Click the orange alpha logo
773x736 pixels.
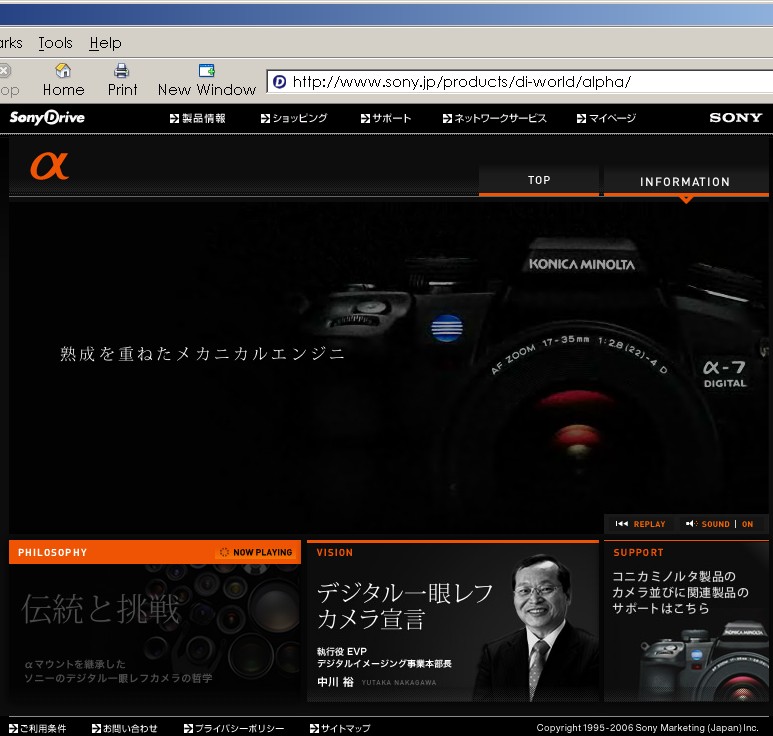(x=49, y=164)
